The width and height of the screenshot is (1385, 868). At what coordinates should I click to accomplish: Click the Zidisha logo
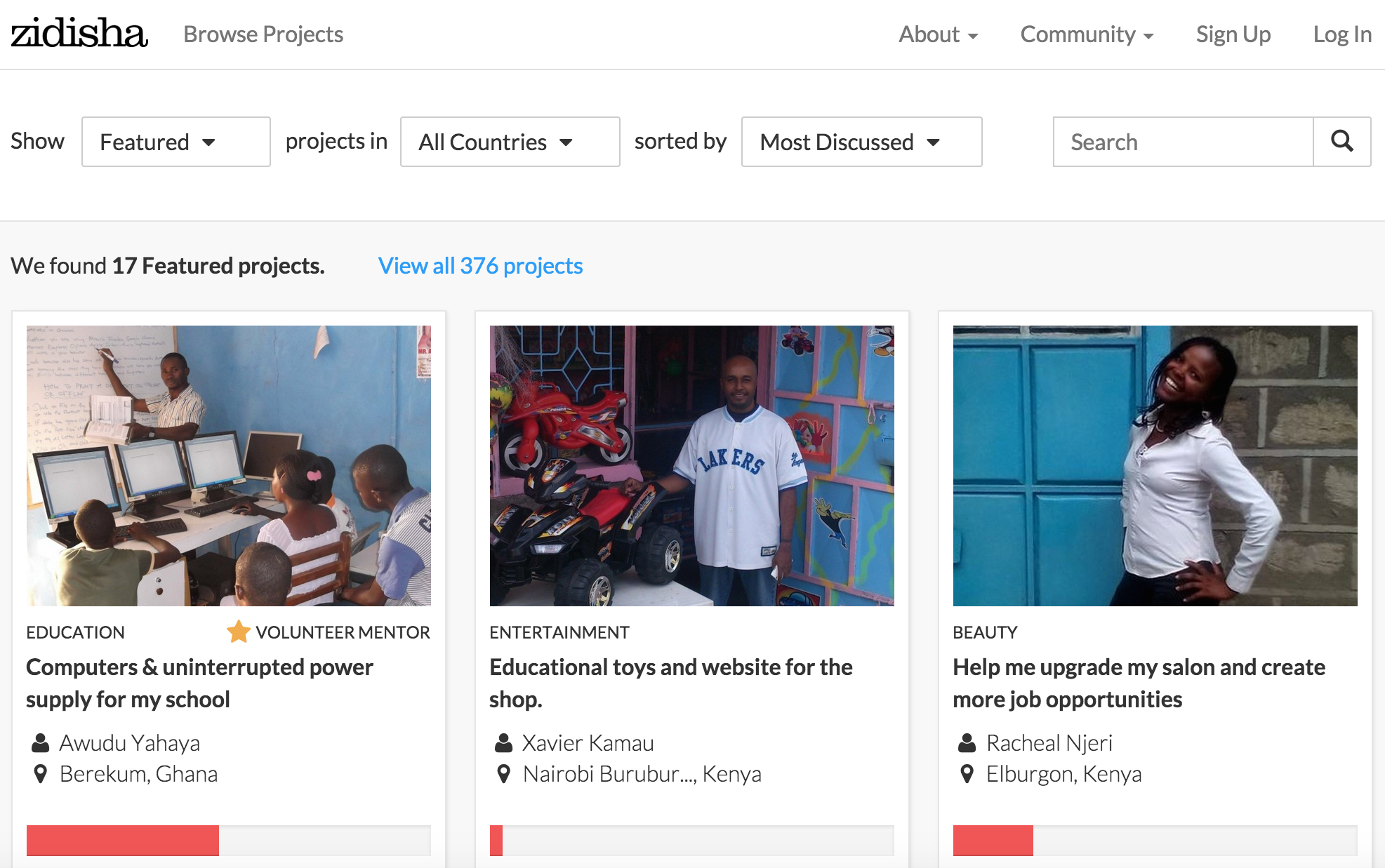79,34
